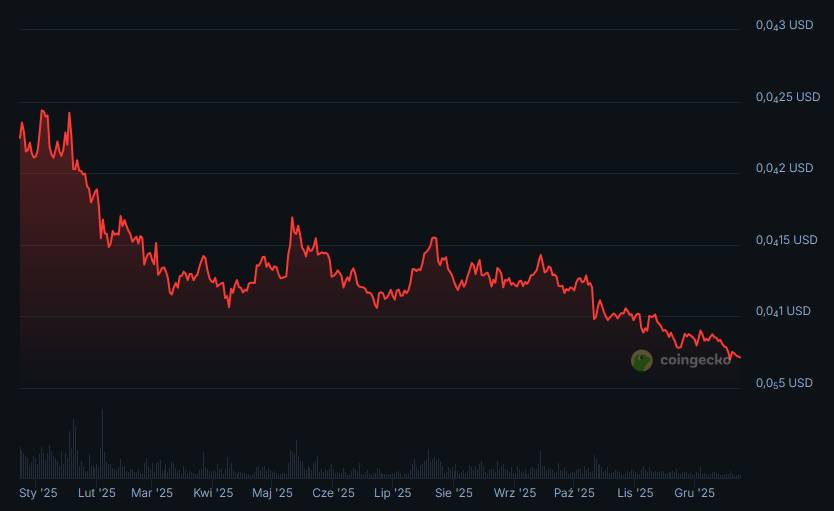Click the Lis '25 axis label

point(635,493)
